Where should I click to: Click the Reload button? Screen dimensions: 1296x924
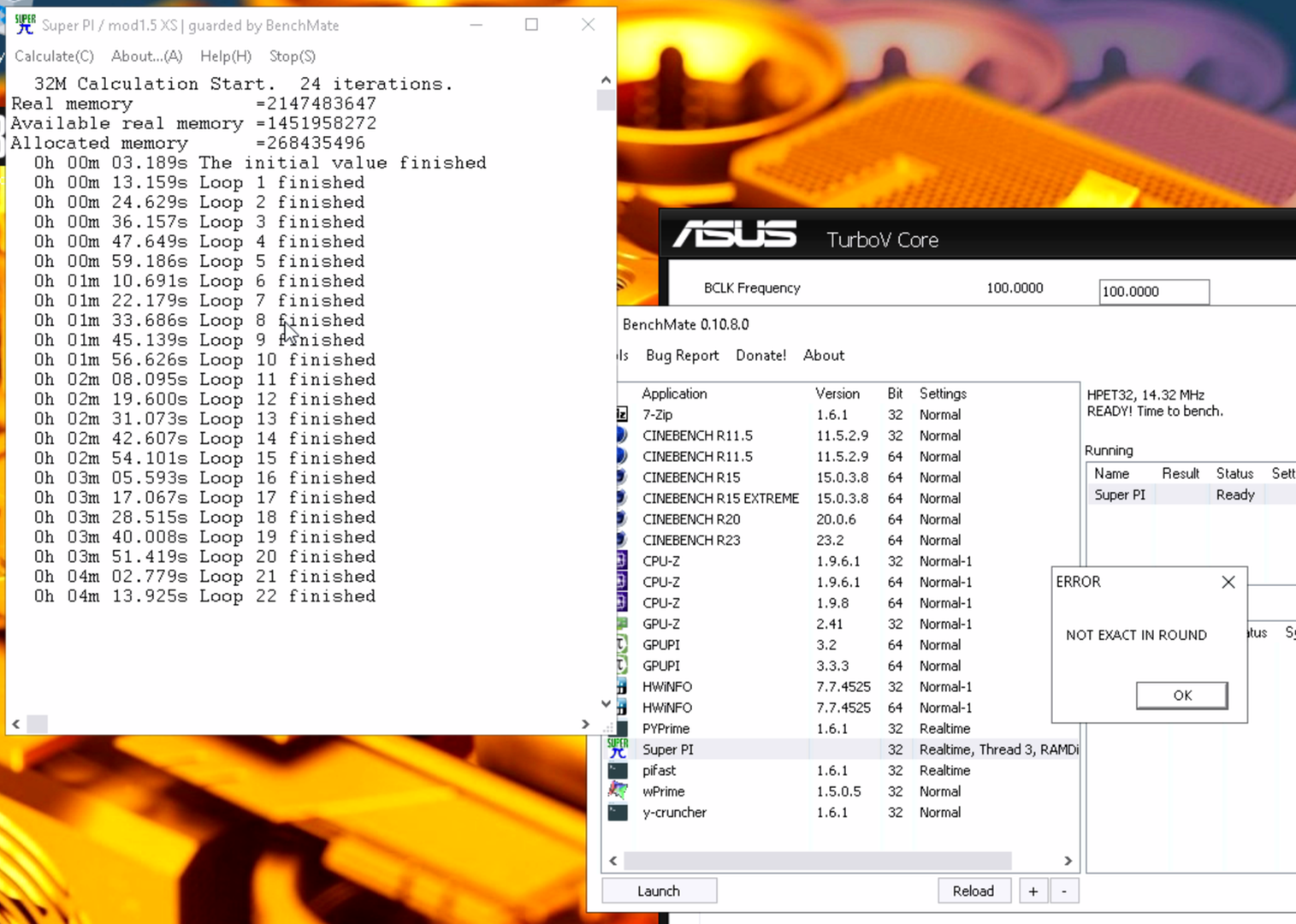coord(973,891)
